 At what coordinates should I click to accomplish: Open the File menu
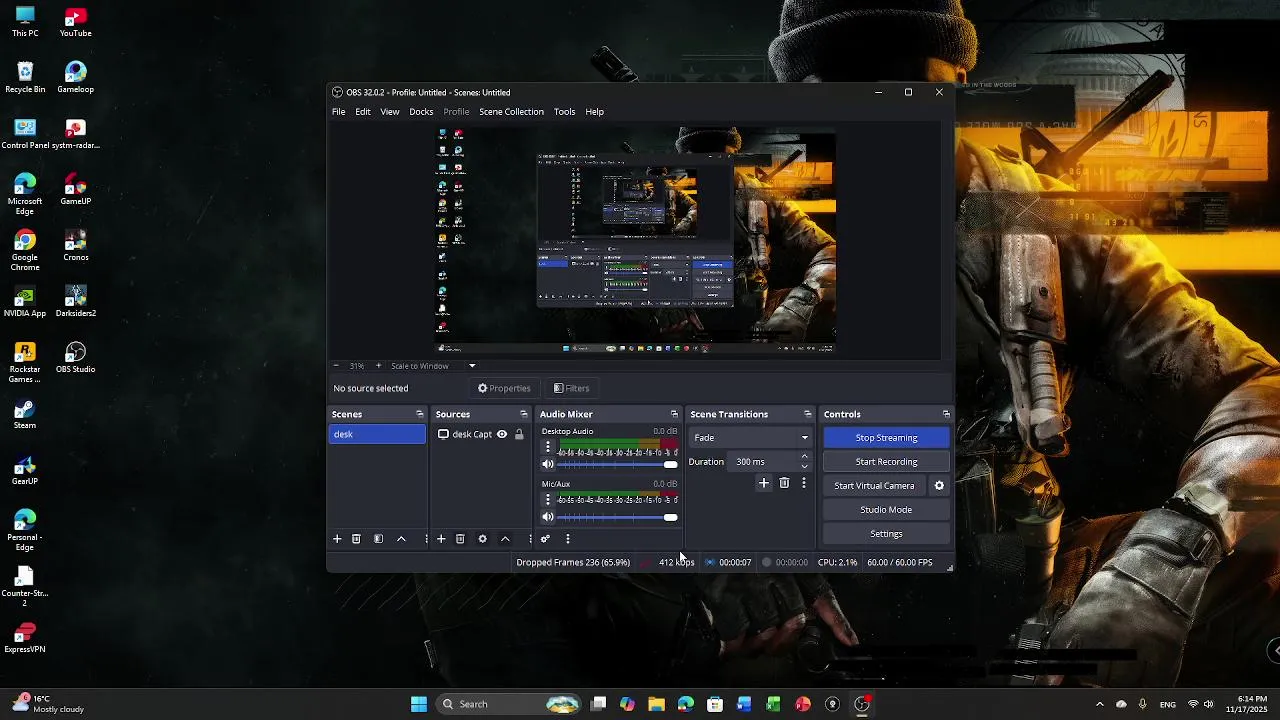coord(339,112)
